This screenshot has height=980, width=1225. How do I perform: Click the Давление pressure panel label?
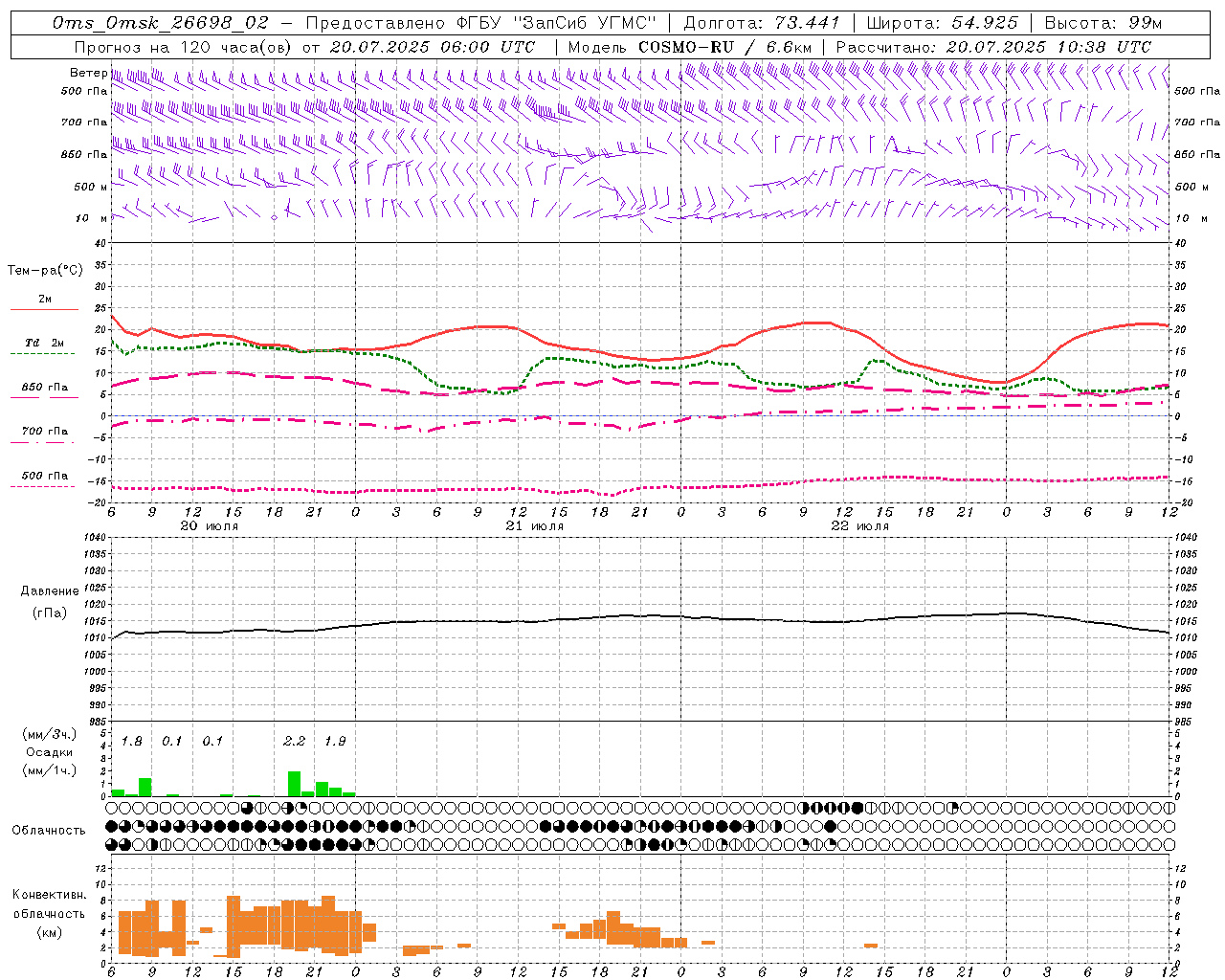(50, 590)
